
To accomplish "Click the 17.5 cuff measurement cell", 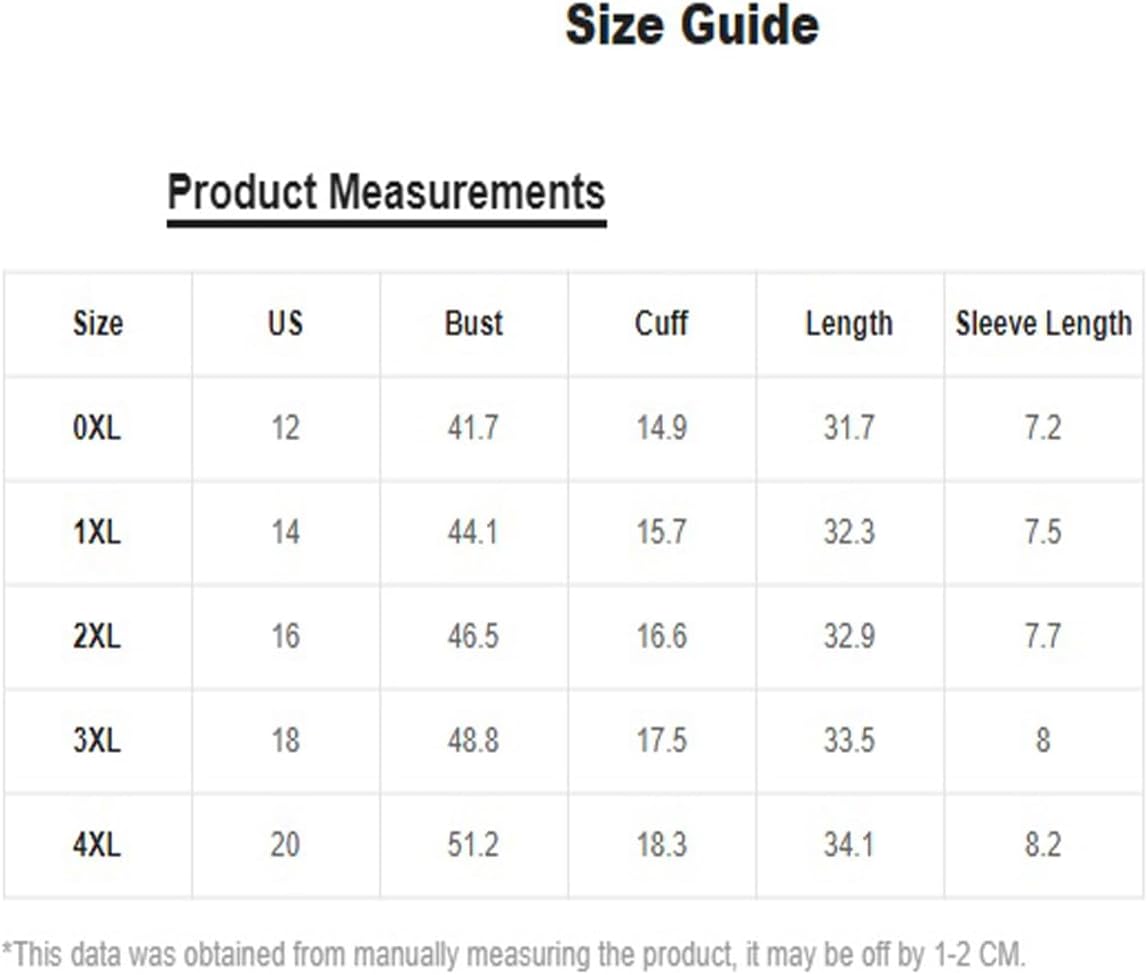I will [661, 740].
